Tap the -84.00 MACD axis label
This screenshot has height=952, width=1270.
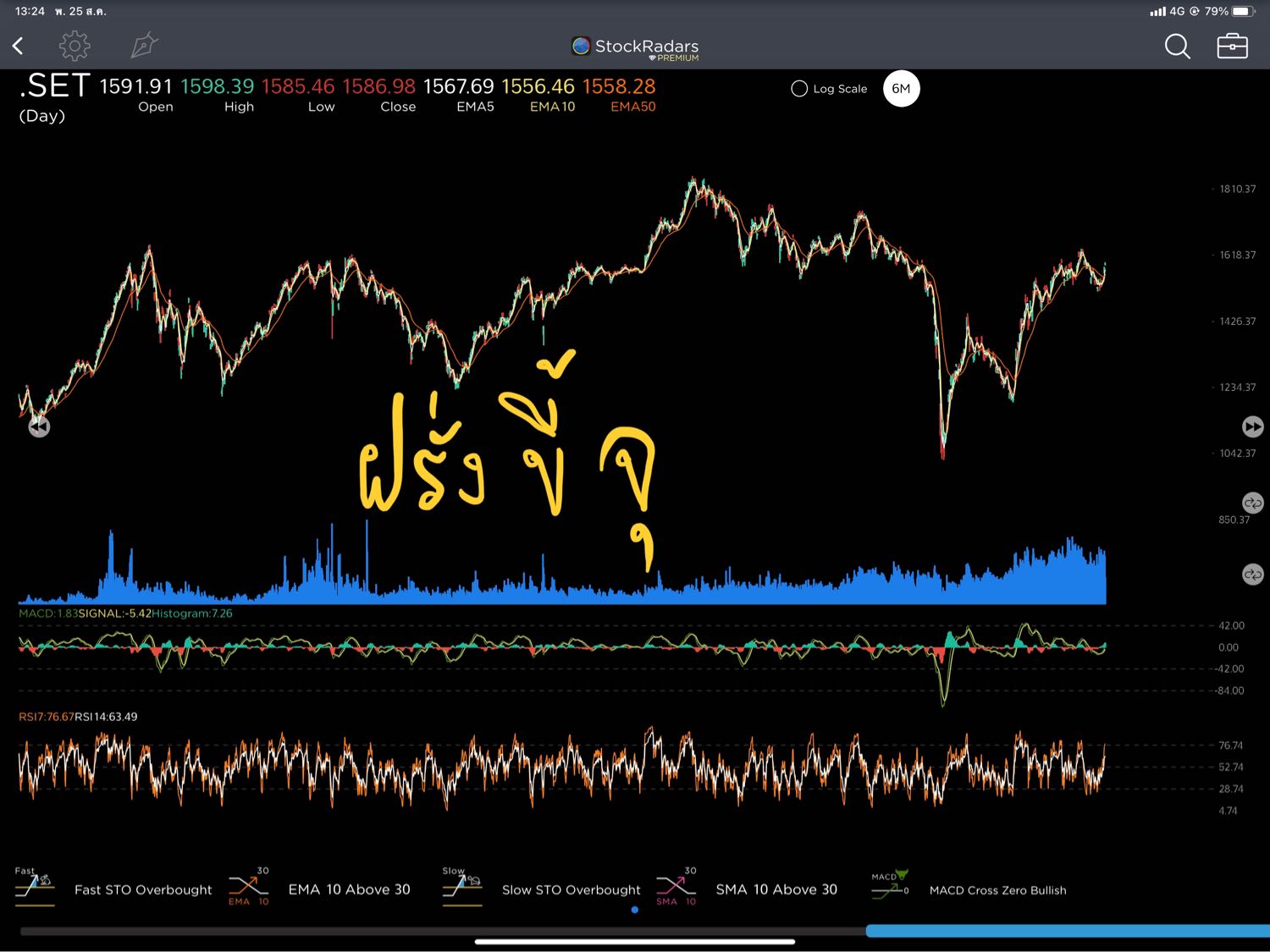coord(1229,691)
